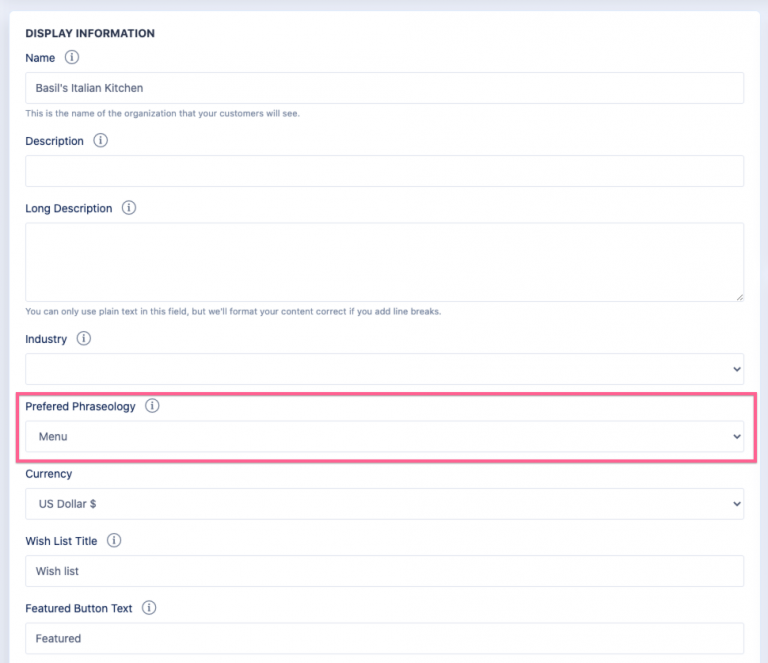The image size is (768, 663).
Task: Click the Currency label text
Action: coord(48,474)
